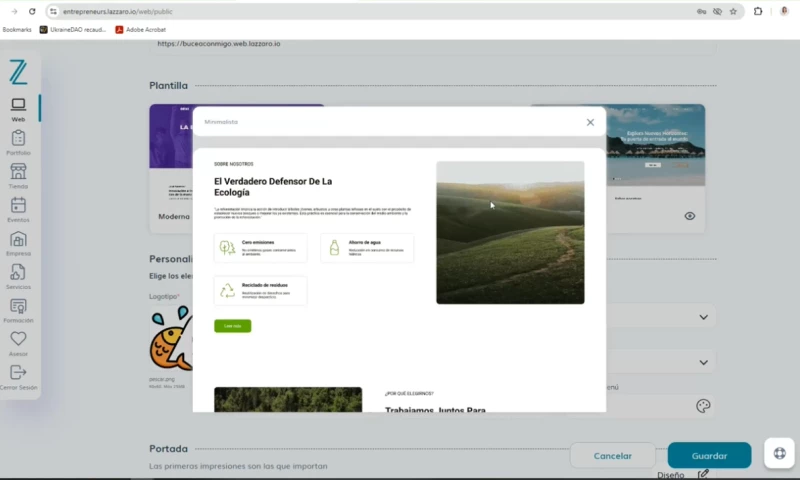The width and height of the screenshot is (800, 480).
Task: Open Servicios in the sidebar
Action: click(x=18, y=277)
